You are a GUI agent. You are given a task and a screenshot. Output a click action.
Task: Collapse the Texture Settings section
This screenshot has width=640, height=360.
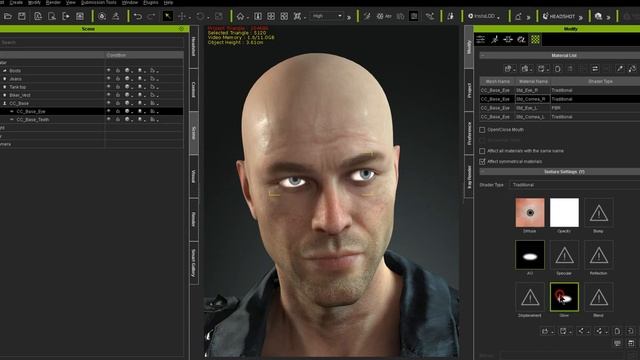click(482, 172)
